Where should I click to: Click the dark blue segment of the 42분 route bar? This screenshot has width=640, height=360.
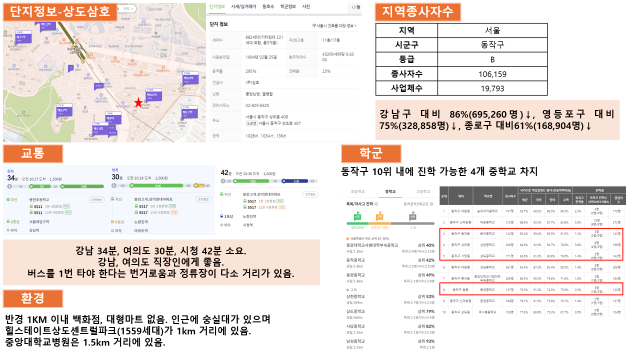(295, 181)
